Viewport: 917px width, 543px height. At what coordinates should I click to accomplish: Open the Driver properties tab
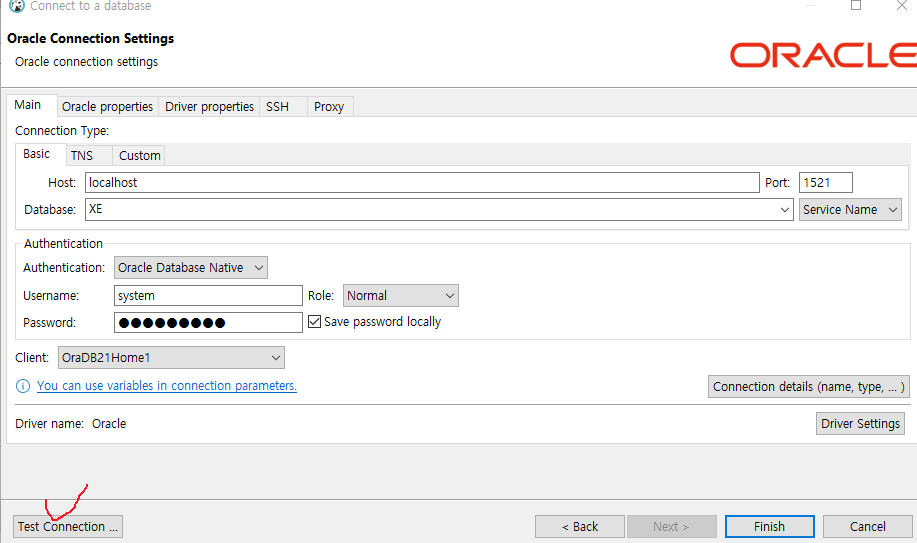pyautogui.click(x=209, y=106)
